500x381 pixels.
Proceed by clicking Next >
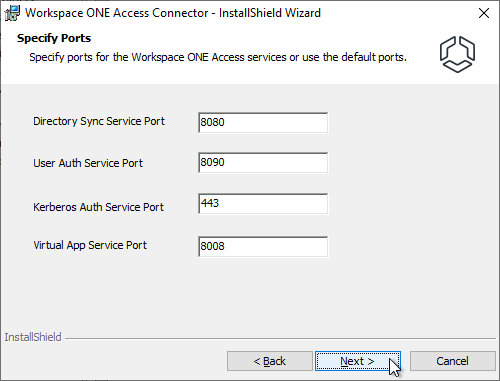click(x=358, y=361)
